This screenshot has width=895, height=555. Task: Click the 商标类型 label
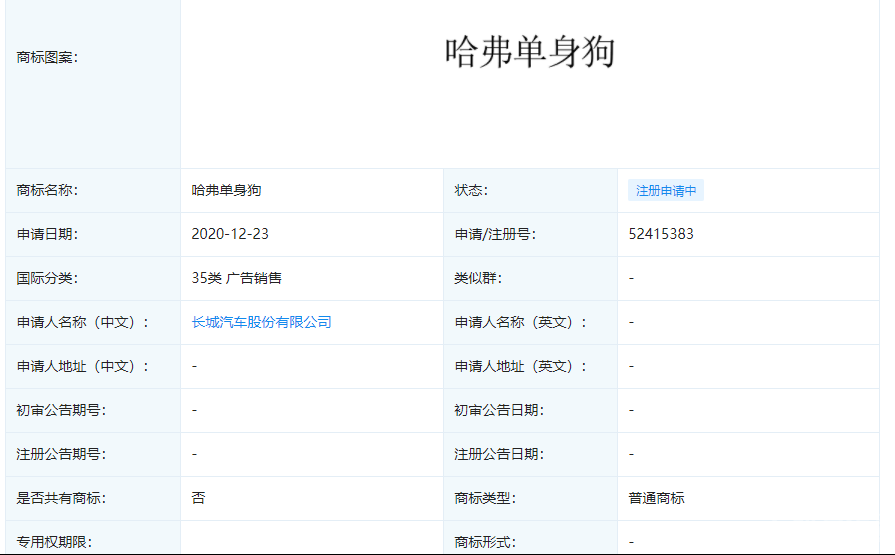pos(485,498)
